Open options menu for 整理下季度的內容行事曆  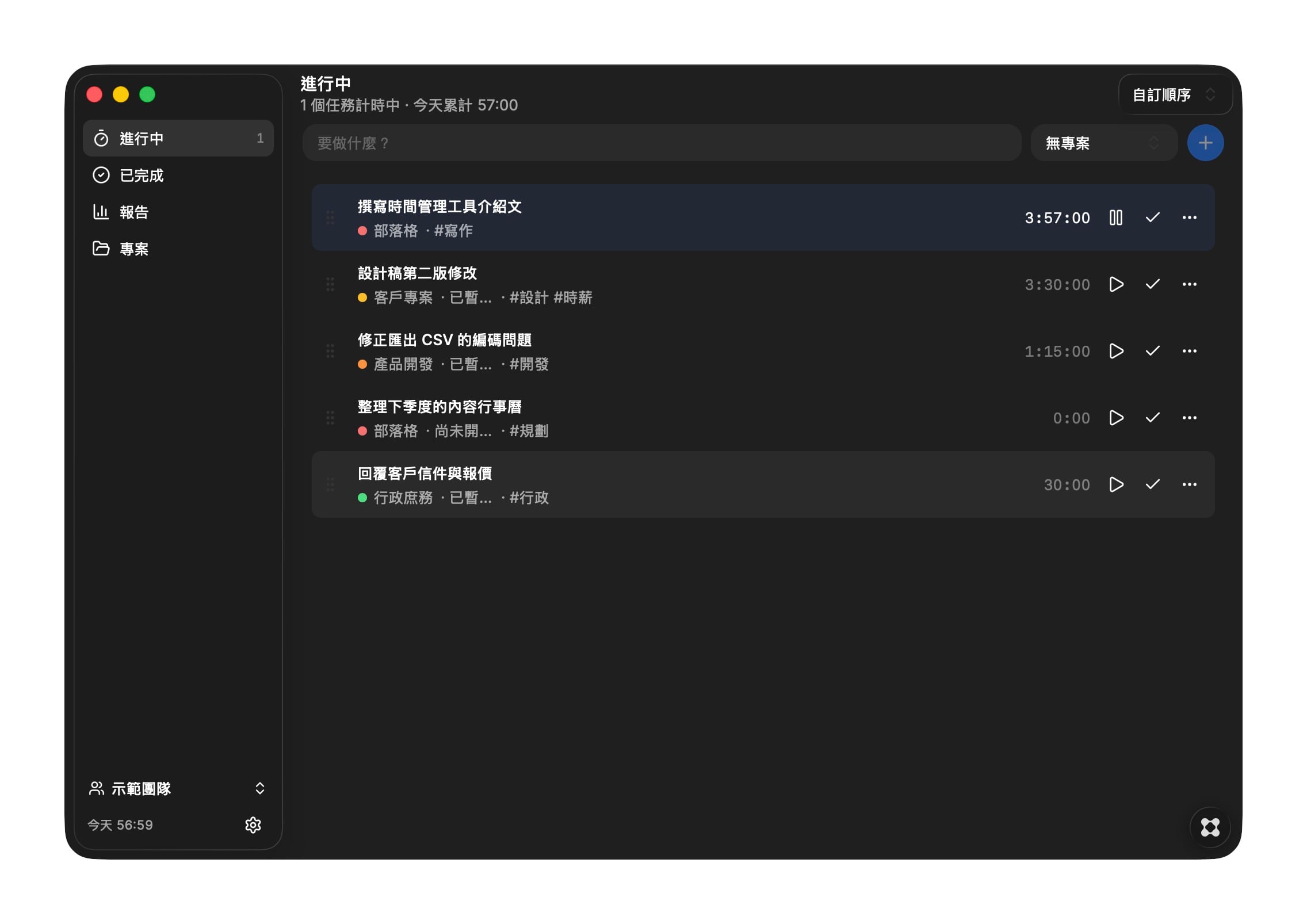pyautogui.click(x=1189, y=418)
